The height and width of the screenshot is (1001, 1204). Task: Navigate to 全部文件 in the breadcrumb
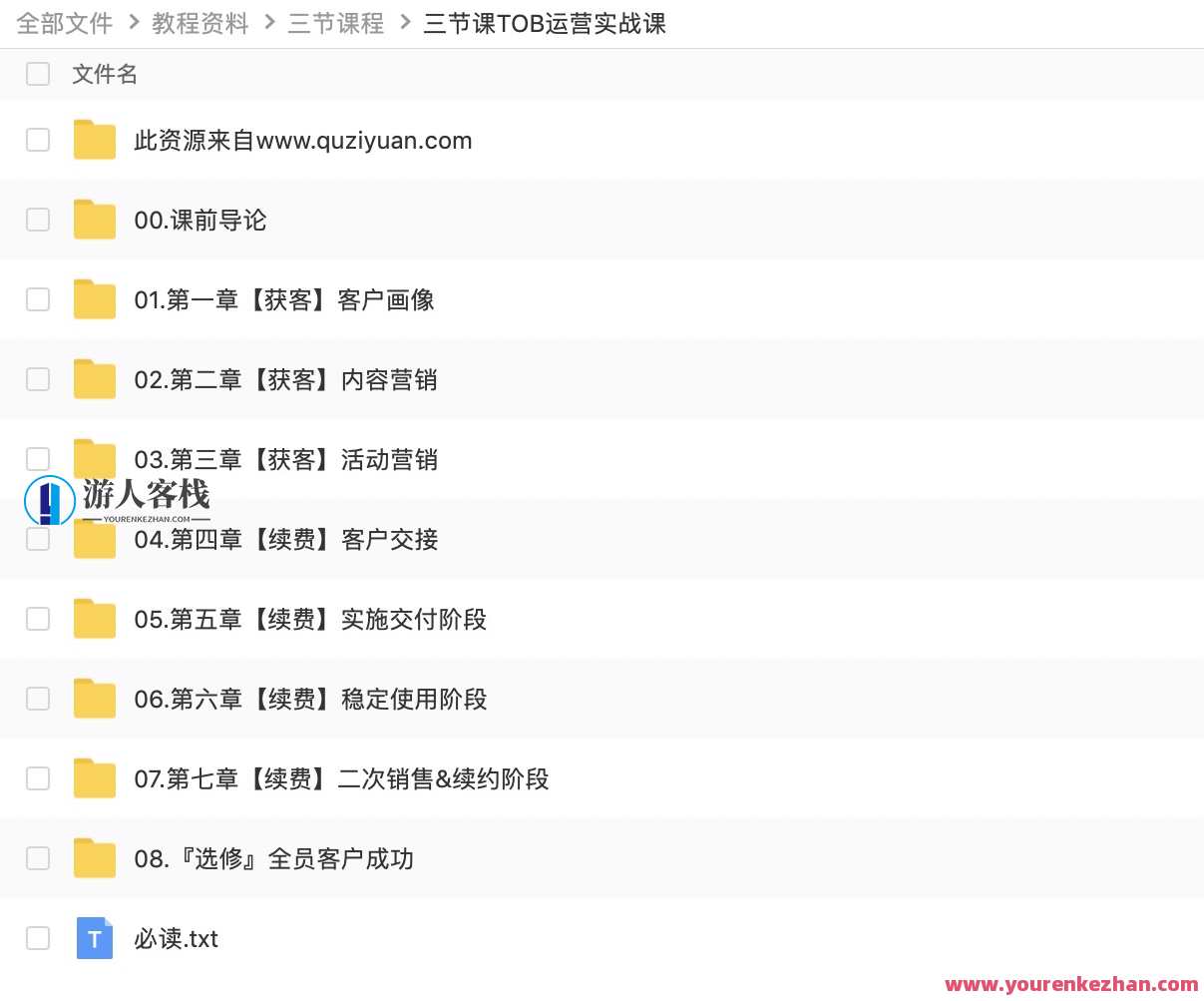click(63, 23)
